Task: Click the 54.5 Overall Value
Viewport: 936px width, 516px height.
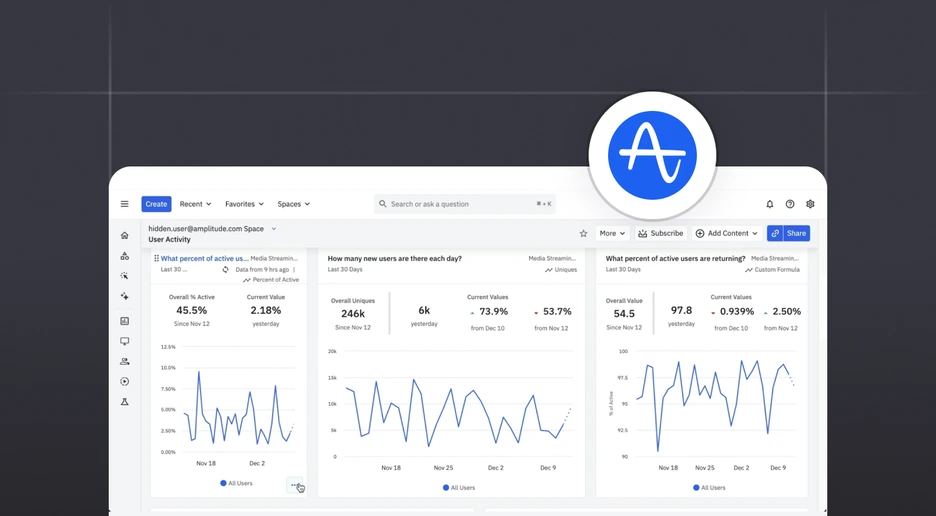Action: pyautogui.click(x=624, y=314)
